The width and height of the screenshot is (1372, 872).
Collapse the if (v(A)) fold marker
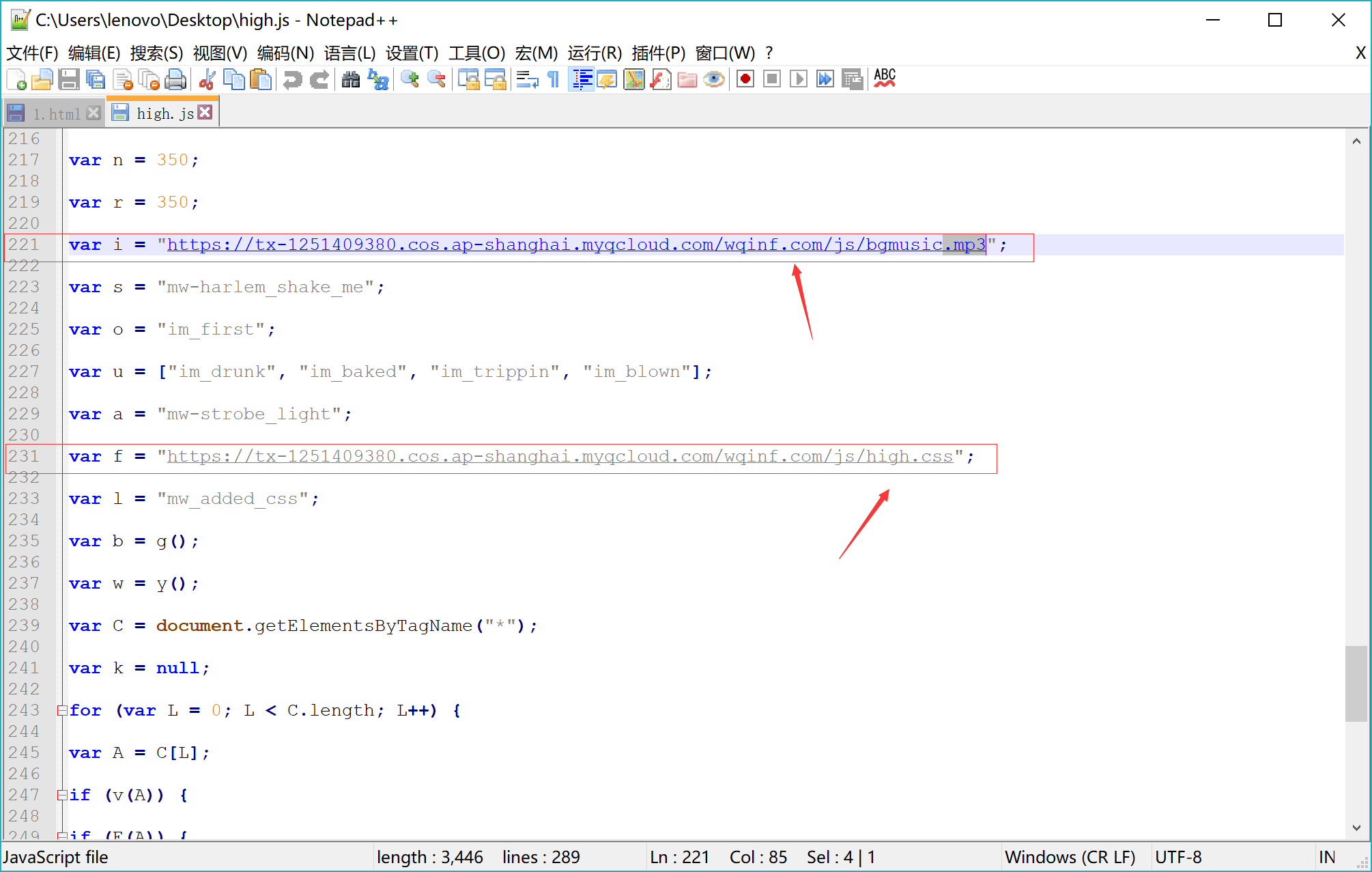pos(62,795)
